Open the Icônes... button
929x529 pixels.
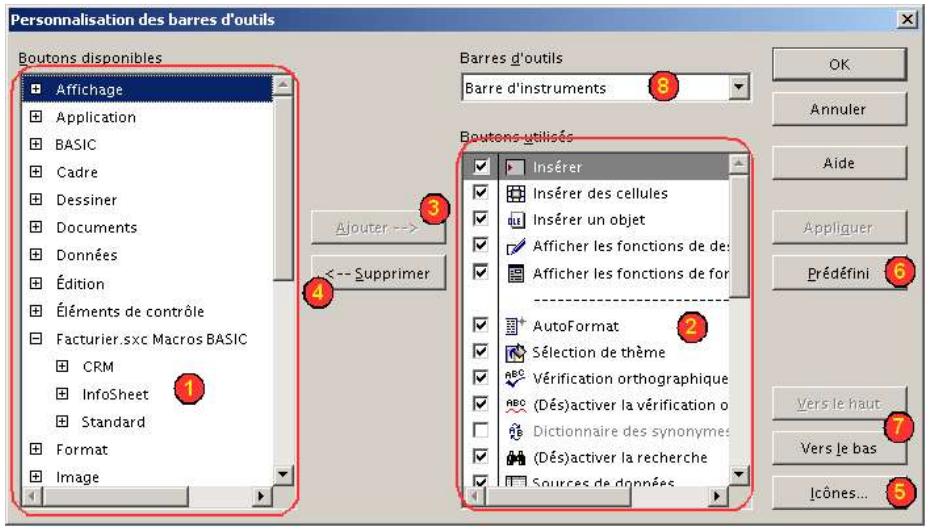point(839,493)
